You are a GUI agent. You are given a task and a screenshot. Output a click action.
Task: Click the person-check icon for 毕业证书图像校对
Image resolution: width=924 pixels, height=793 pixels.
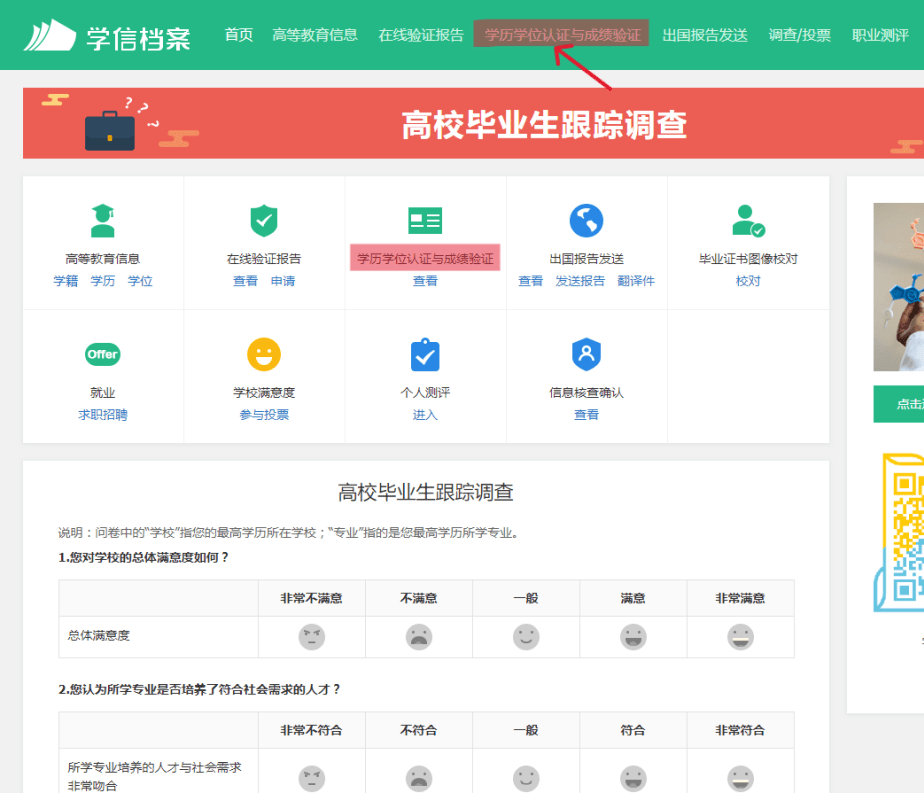(x=747, y=219)
